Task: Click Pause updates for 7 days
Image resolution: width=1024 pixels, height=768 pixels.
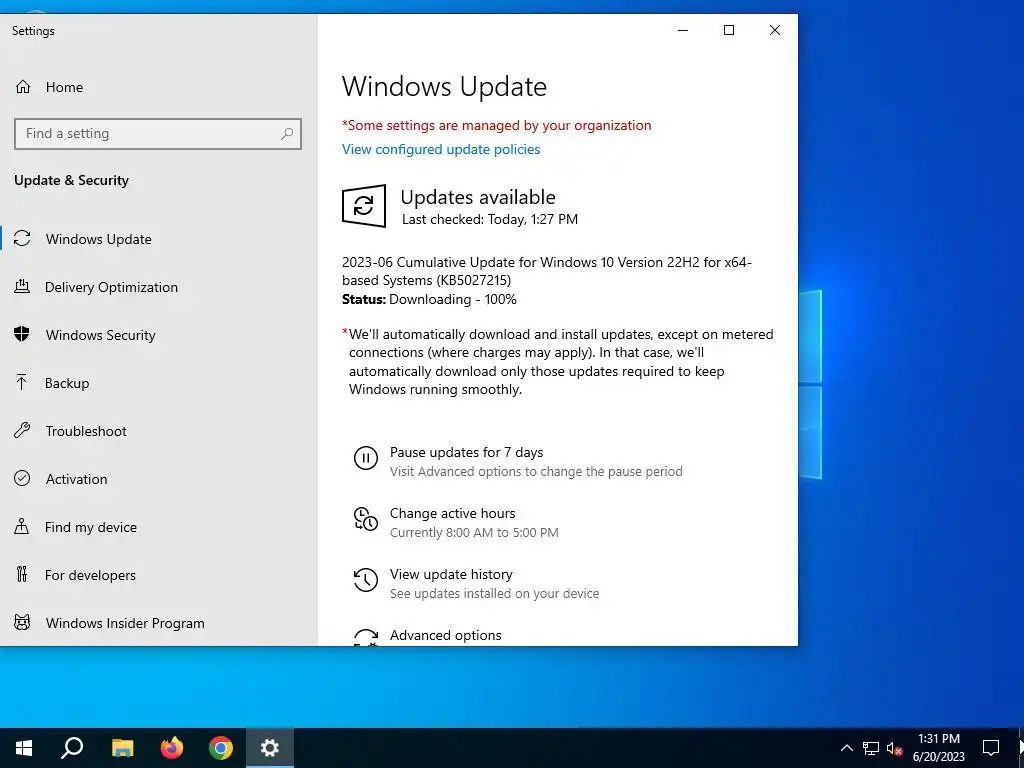Action: (x=466, y=452)
